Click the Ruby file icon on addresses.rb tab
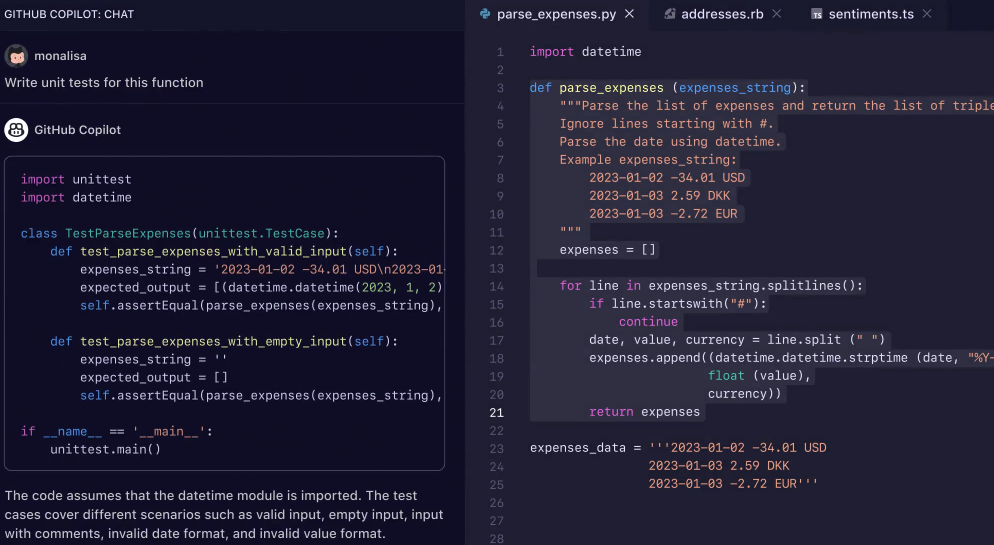 (668, 14)
